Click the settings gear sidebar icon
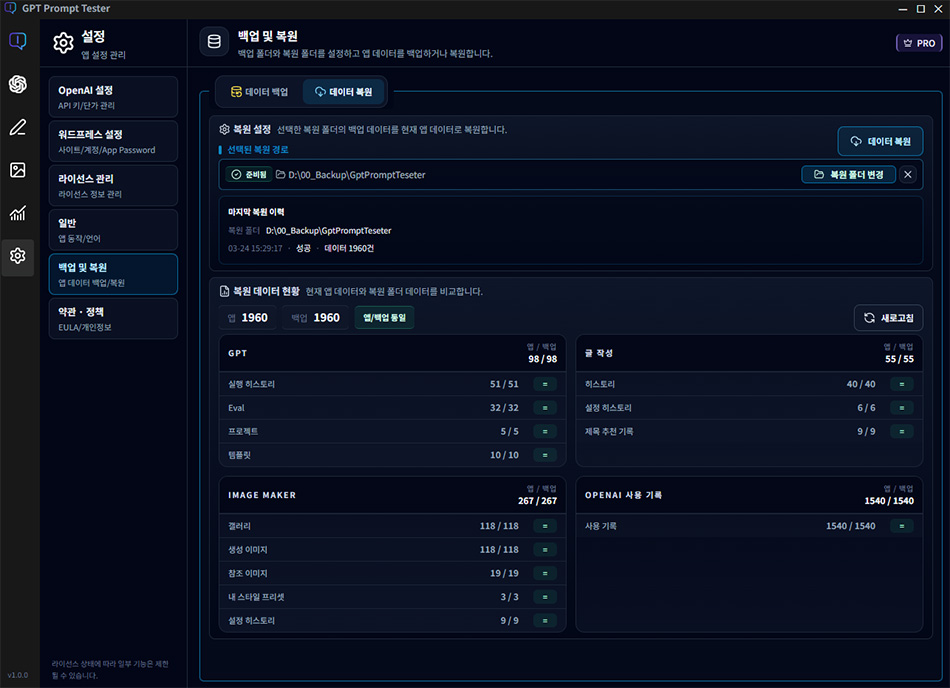Viewport: 950px width, 688px height. (x=17, y=256)
